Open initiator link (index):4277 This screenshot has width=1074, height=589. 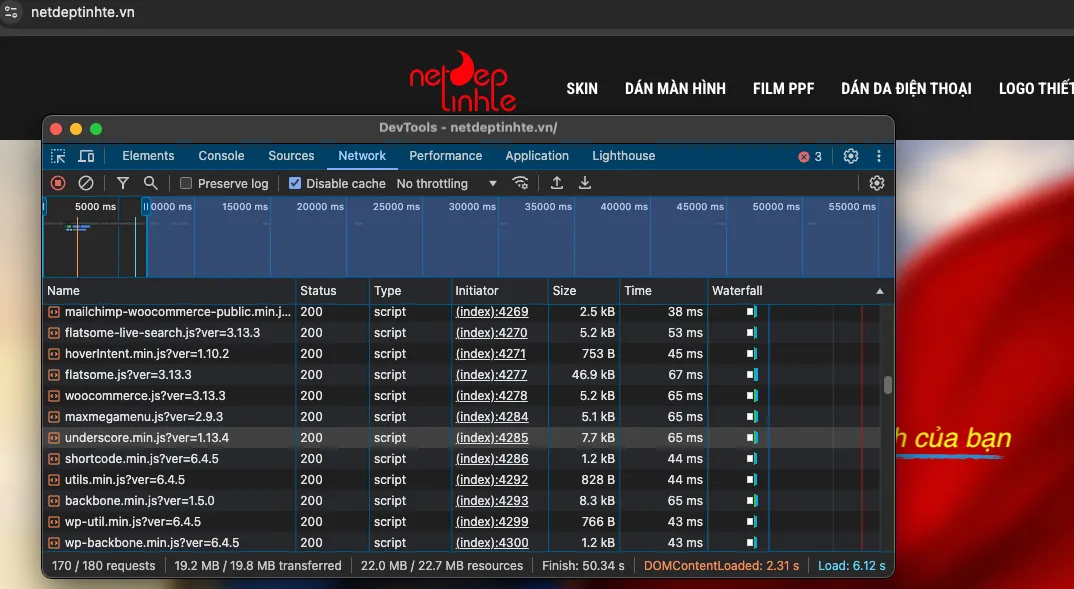[492, 375]
